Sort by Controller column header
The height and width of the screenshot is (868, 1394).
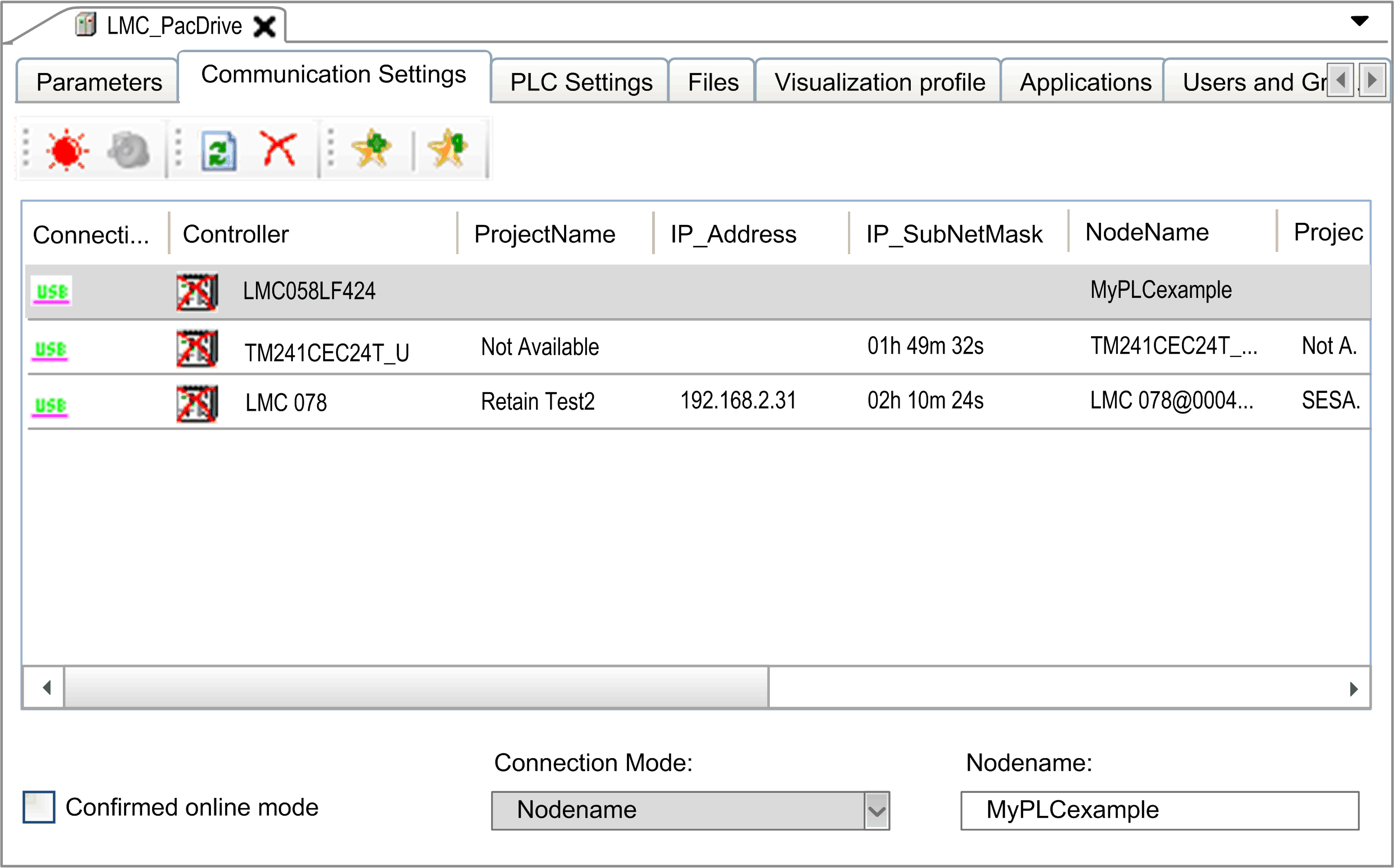click(314, 234)
